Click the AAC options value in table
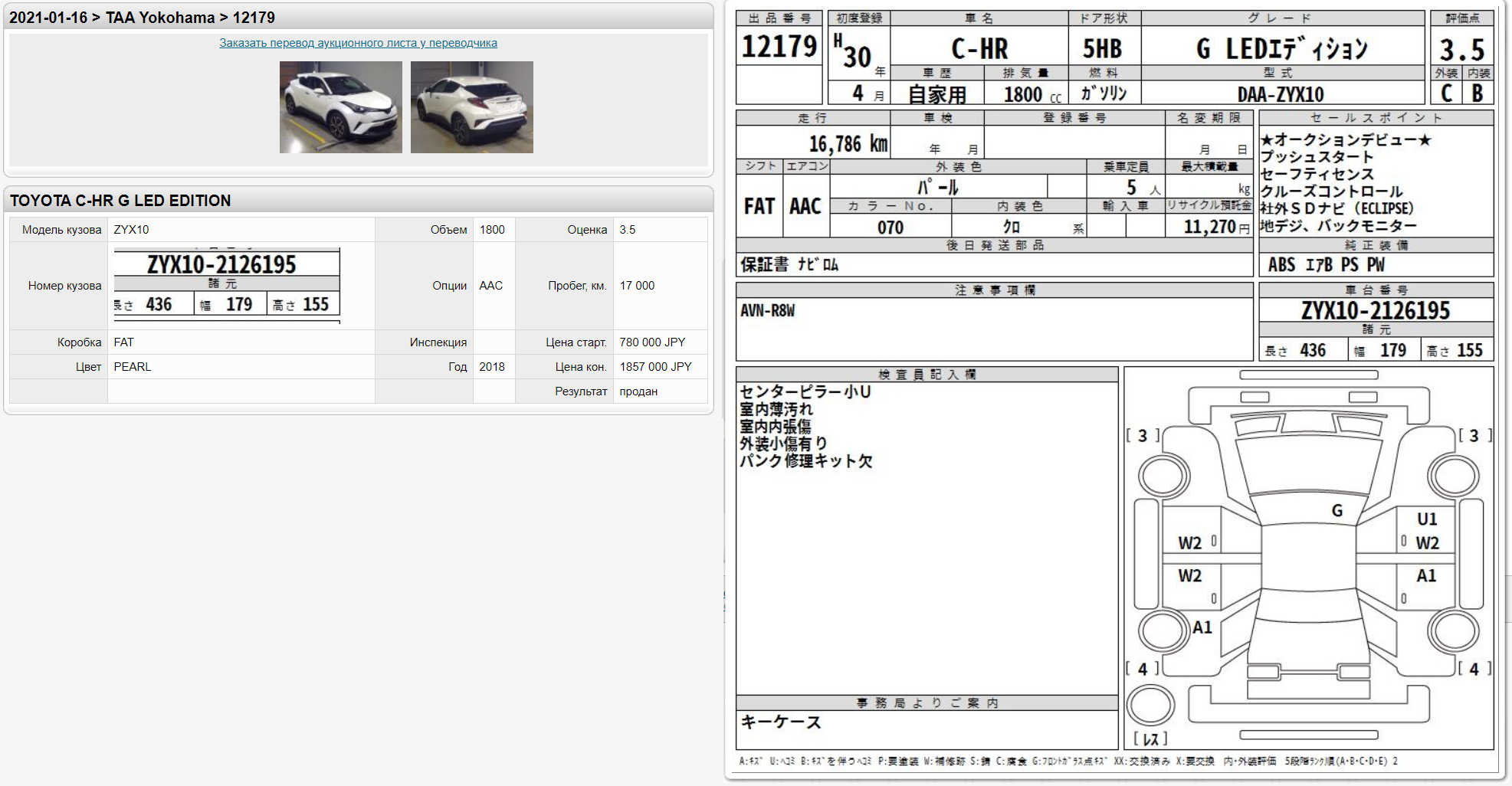This screenshot has height=786, width=1512. [x=490, y=286]
